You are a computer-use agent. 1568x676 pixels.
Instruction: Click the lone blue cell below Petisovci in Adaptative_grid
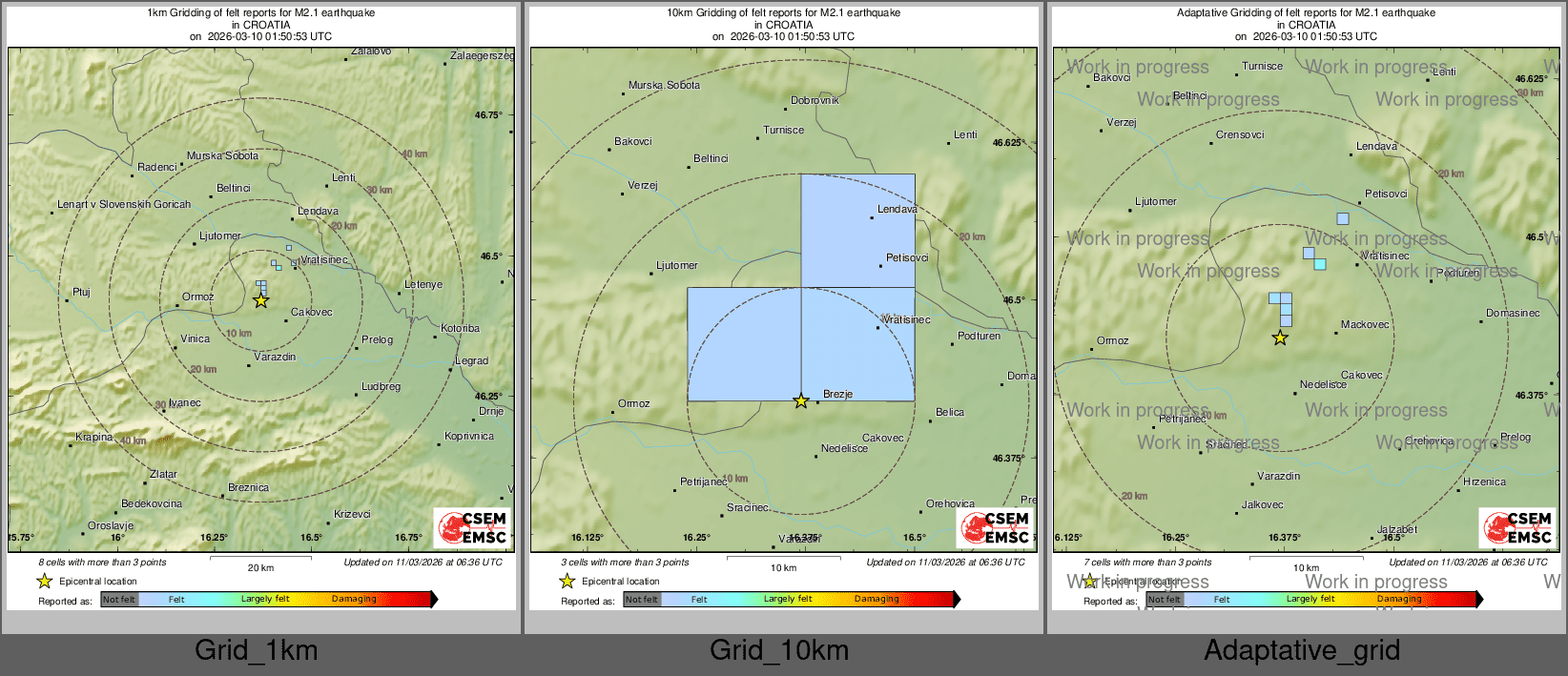click(x=1343, y=218)
